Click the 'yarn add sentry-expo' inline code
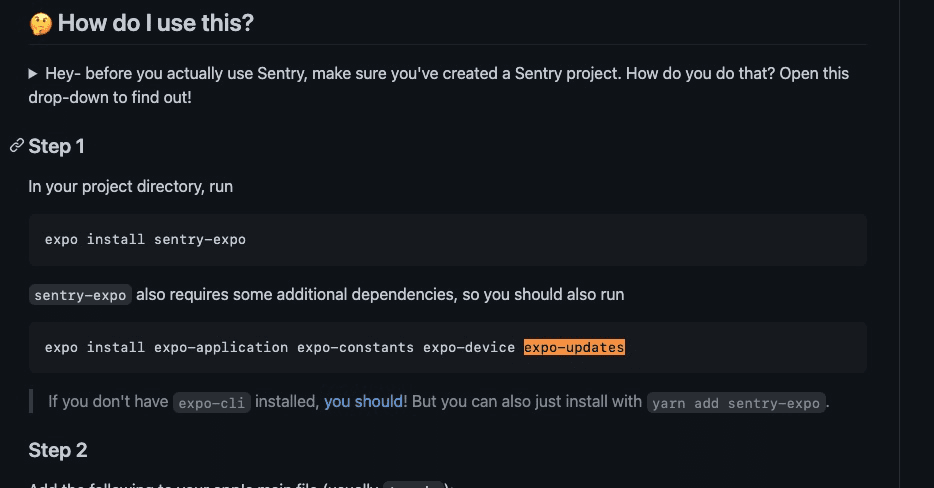This screenshot has width=934, height=488. point(736,403)
